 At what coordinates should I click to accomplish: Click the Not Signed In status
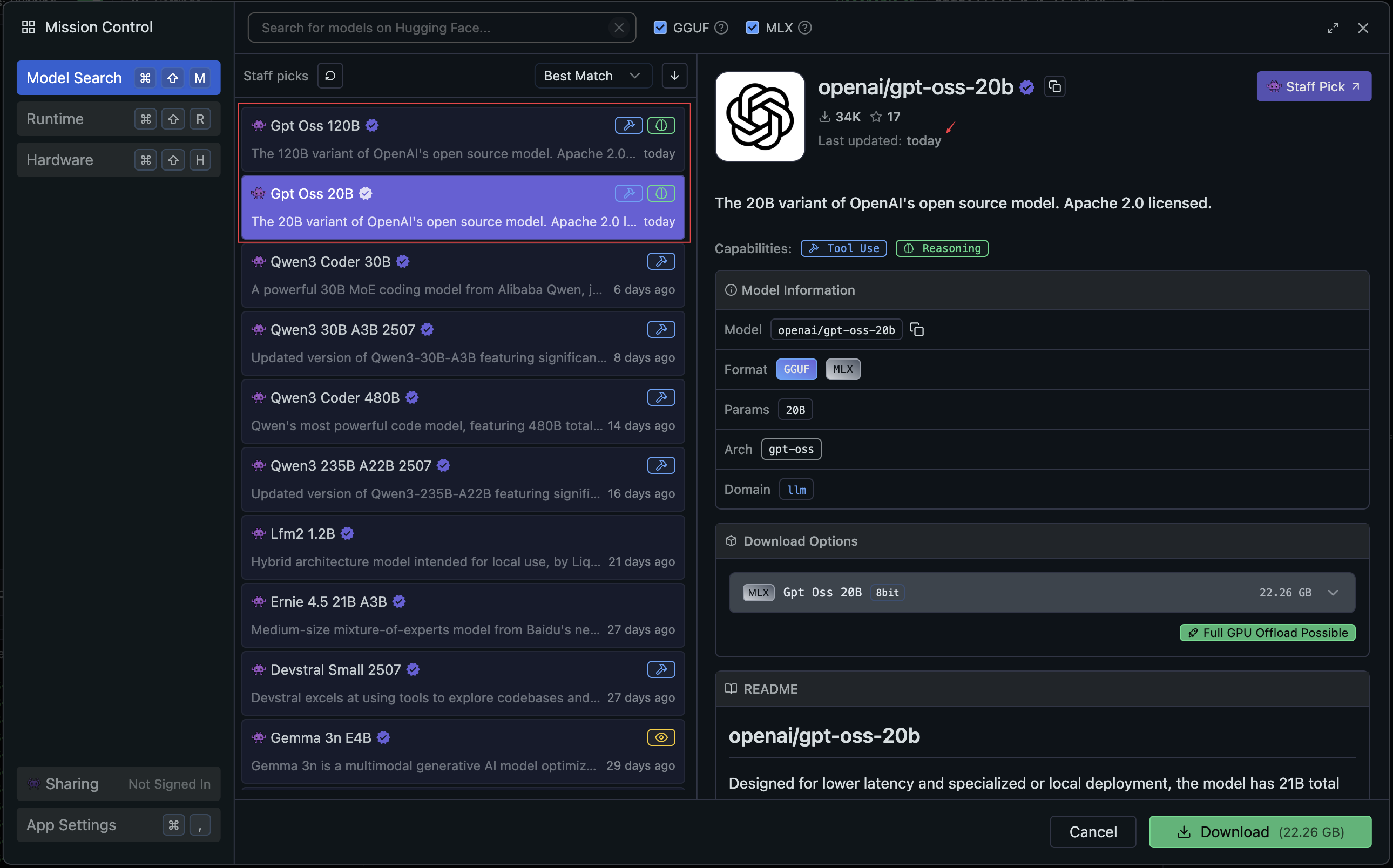170,784
